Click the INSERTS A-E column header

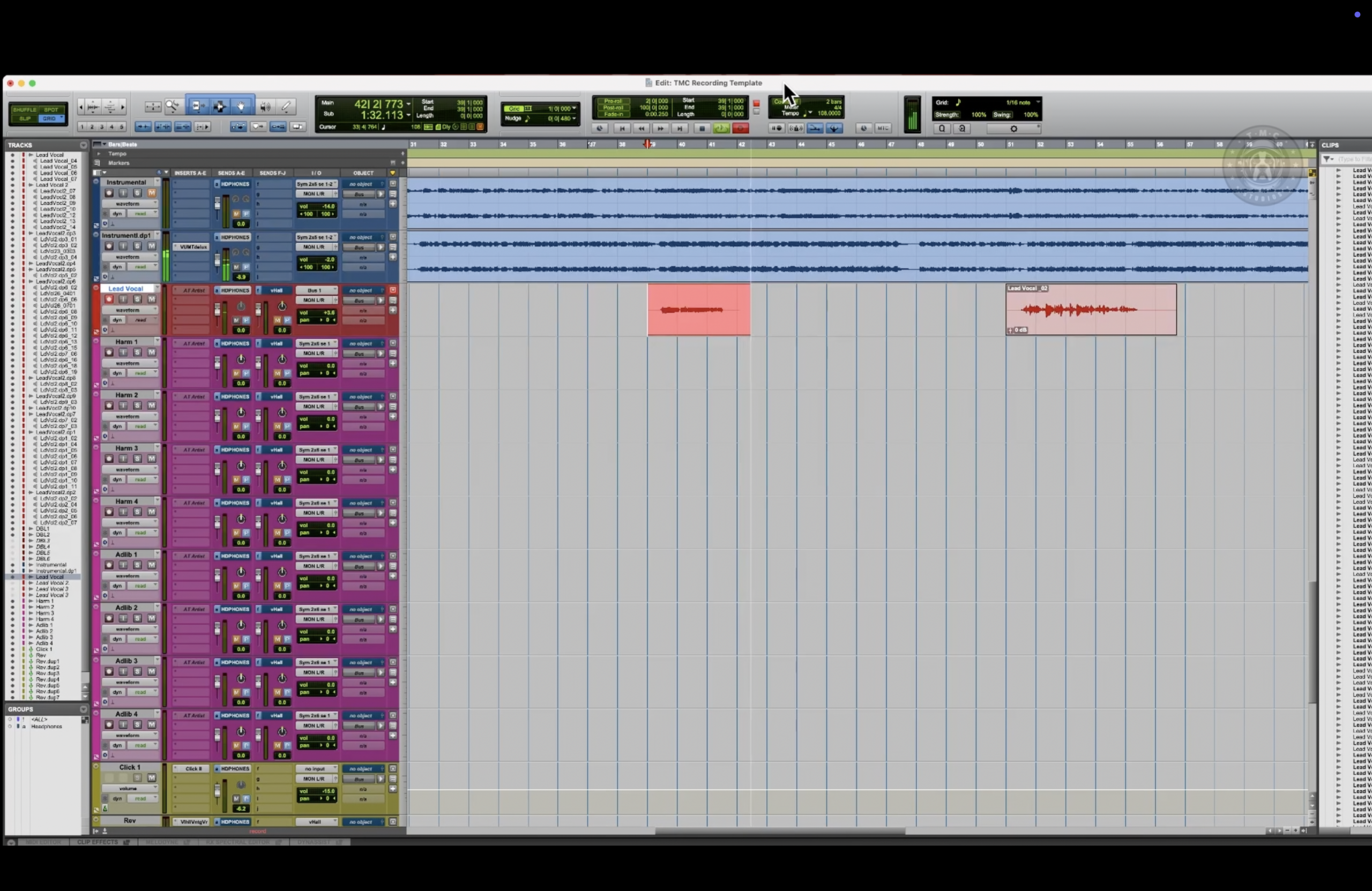[x=190, y=173]
